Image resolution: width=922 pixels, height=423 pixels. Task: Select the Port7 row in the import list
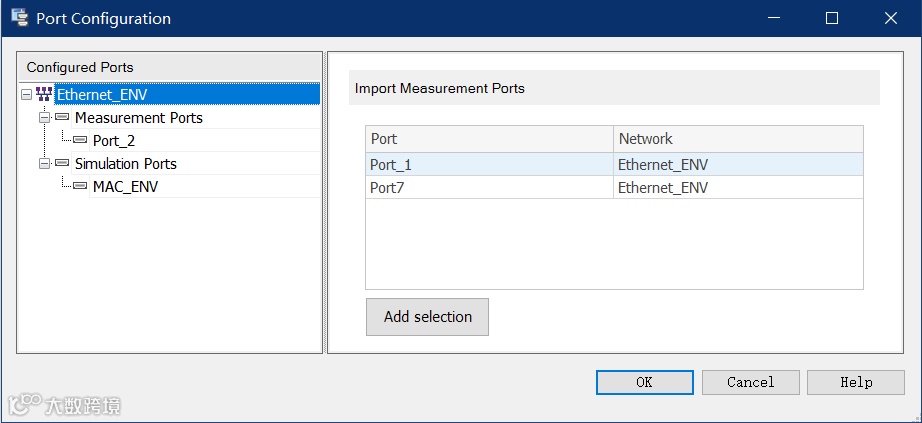(489, 187)
